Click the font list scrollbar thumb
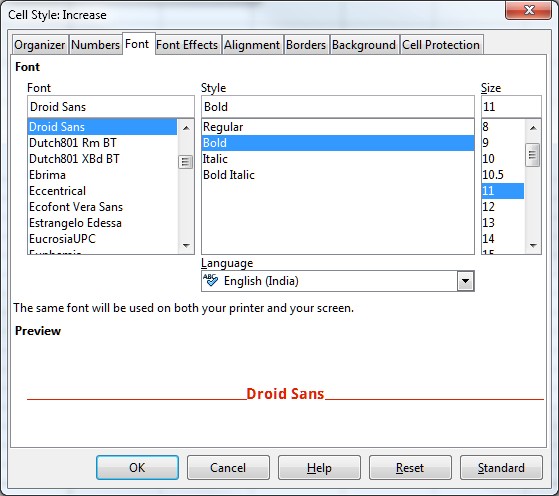This screenshot has height=496, width=559. (185, 162)
